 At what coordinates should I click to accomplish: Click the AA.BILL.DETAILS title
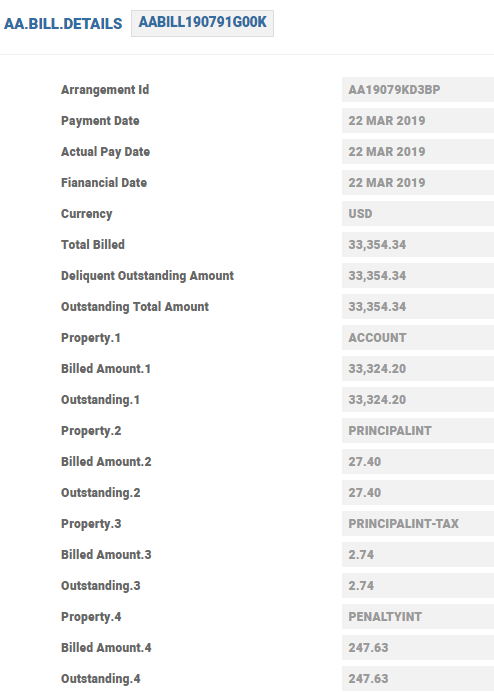[63, 24]
